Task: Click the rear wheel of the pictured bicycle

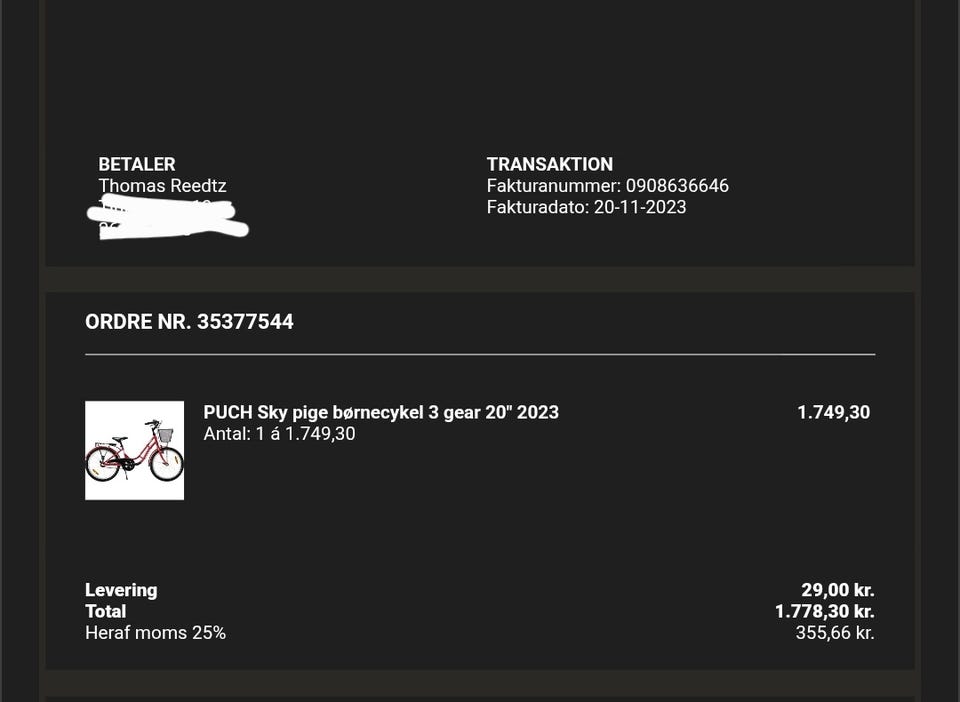Action: point(166,465)
